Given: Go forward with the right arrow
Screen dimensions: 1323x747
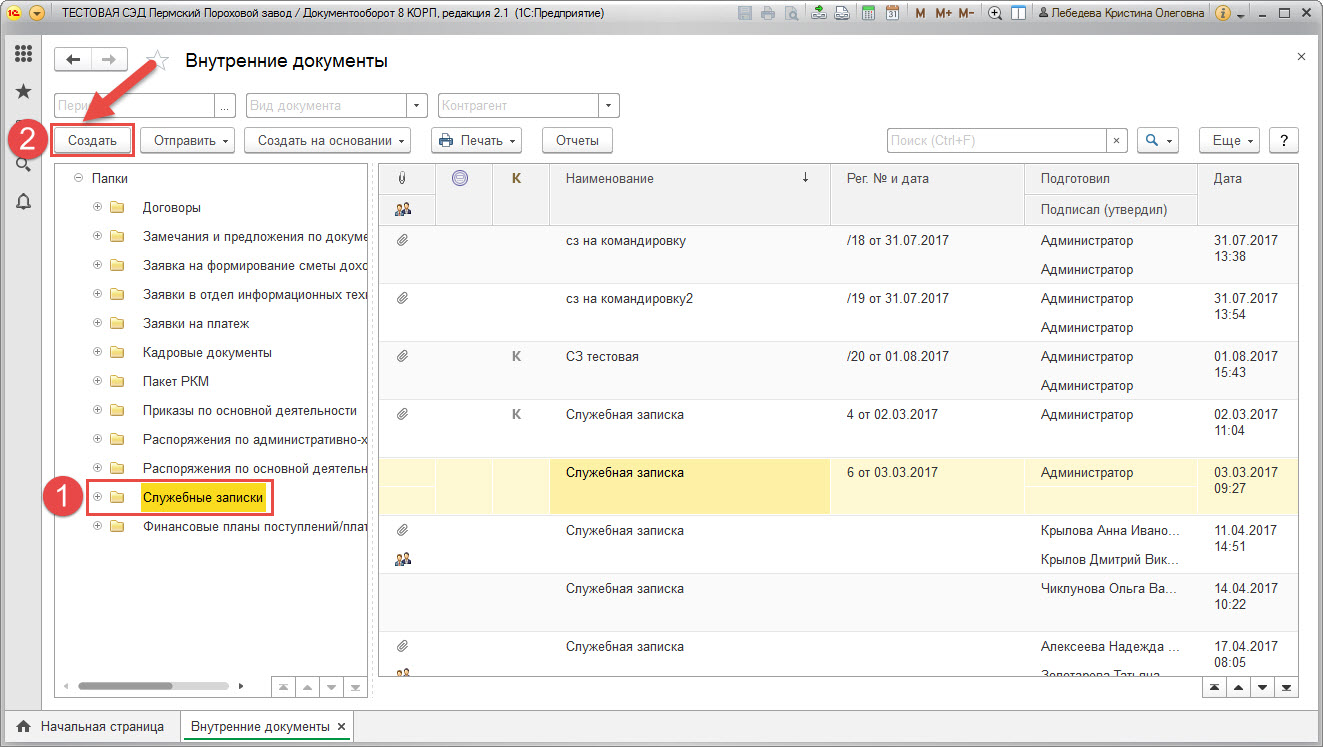Looking at the screenshot, I should 109,60.
